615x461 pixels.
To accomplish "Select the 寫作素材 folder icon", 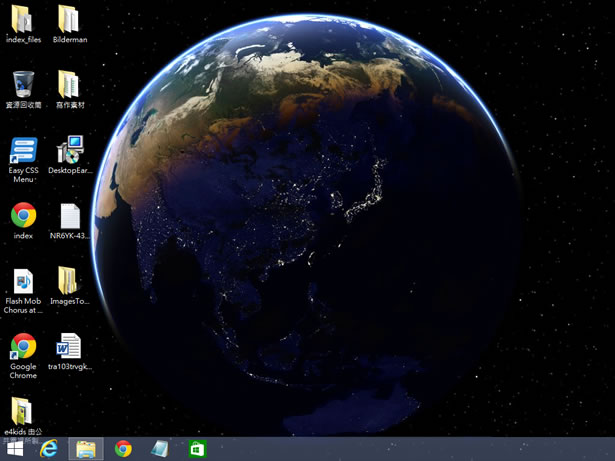I will pos(69,84).
